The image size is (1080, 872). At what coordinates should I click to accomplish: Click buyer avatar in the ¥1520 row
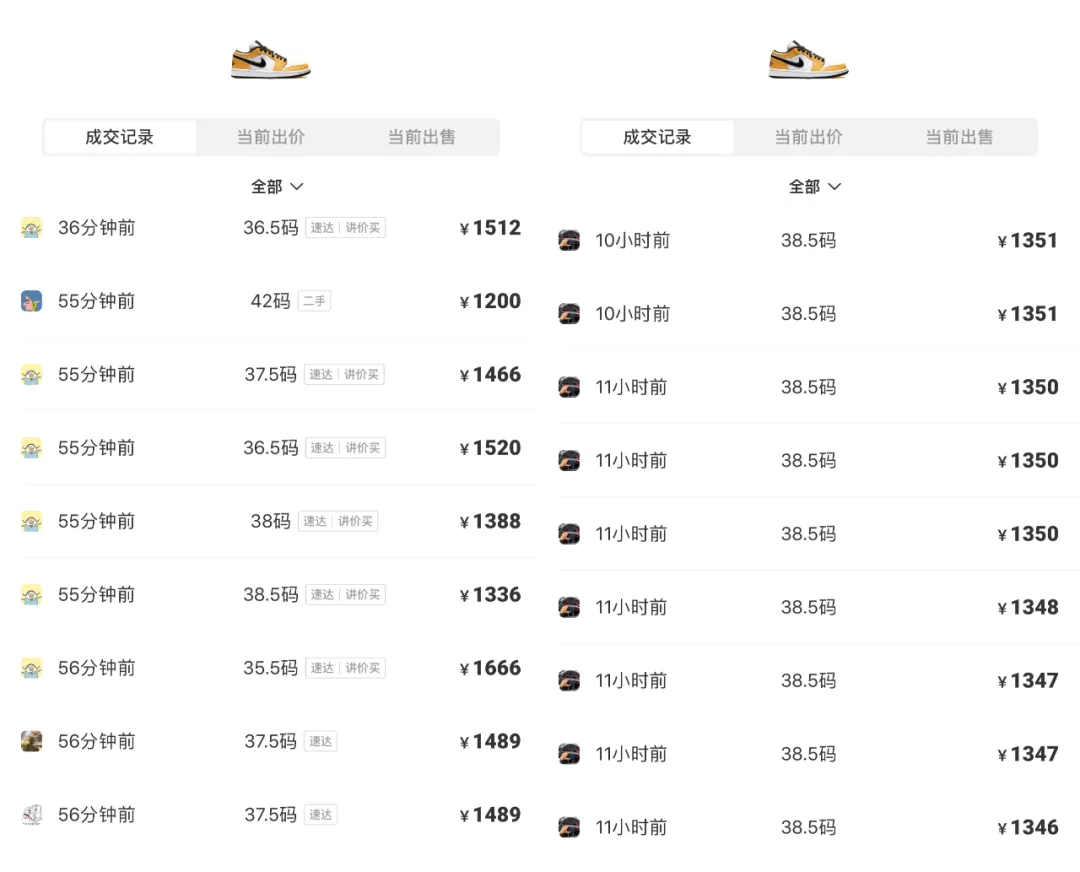pyautogui.click(x=31, y=448)
